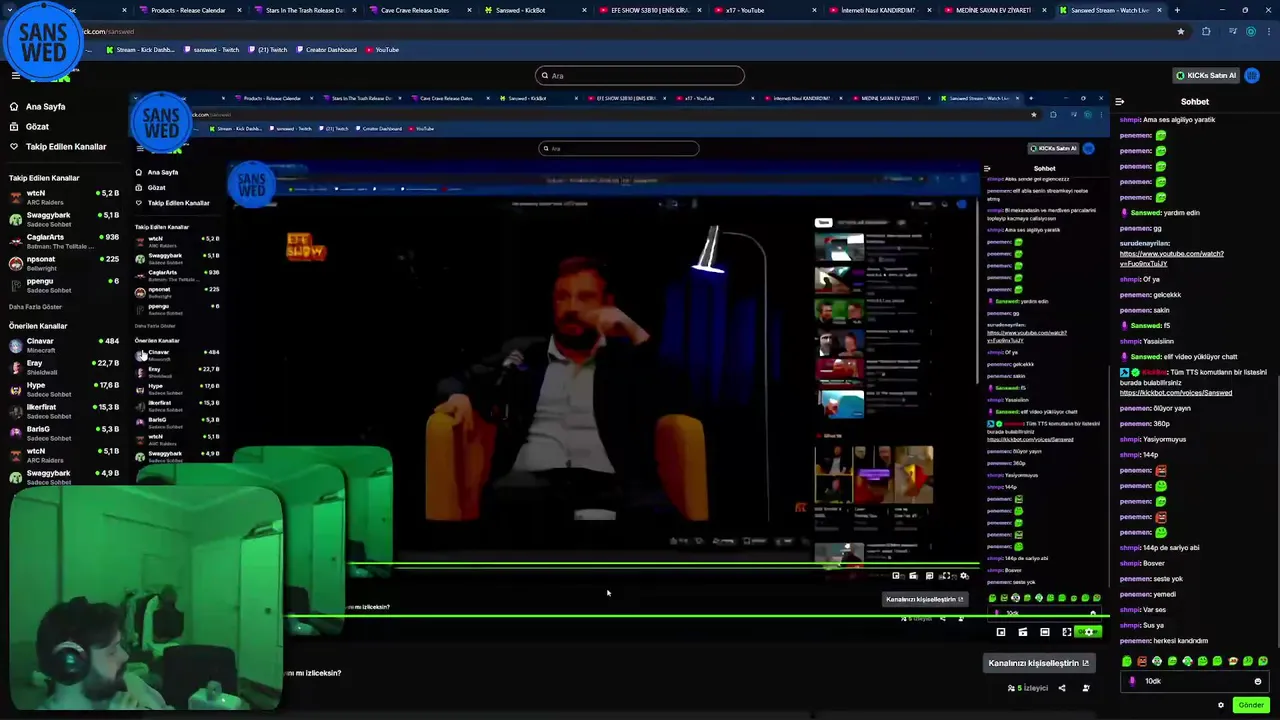Insert the red angry-face quick emote
Screen dimensions: 1280x720
pyautogui.click(x=1142, y=661)
